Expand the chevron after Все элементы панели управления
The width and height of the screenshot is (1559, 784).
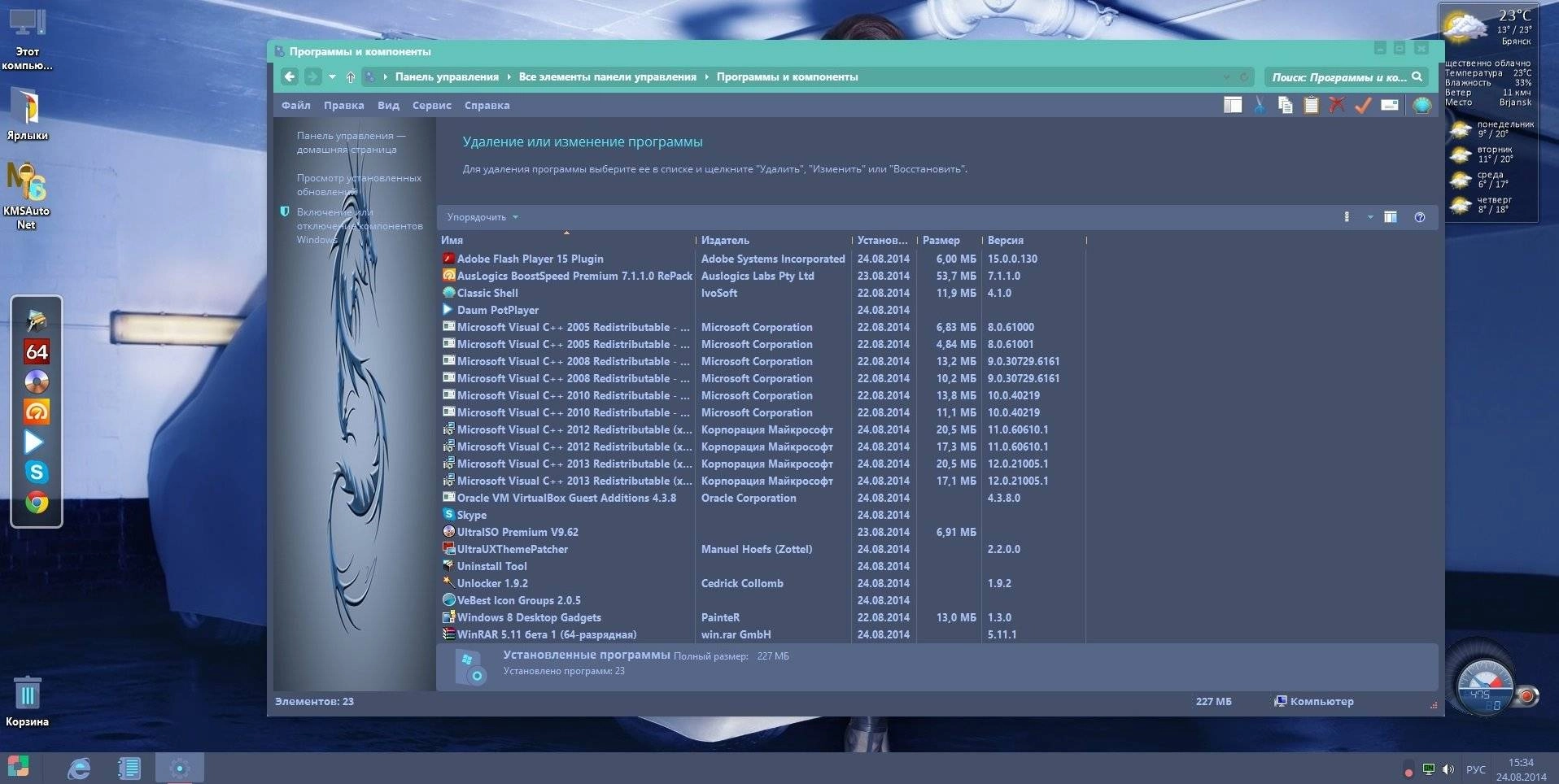click(x=706, y=77)
